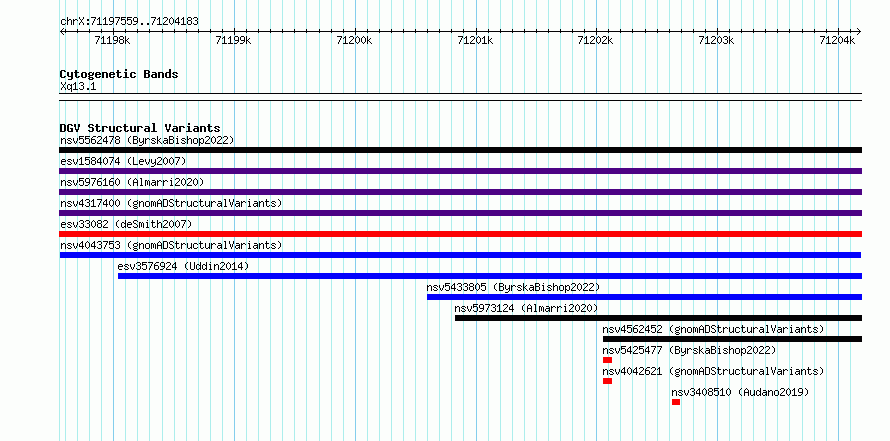Viewport: 890px width, 441px height.
Task: Open the nsv5425477 (ByrskaBishop2022) label
Action: point(689,350)
